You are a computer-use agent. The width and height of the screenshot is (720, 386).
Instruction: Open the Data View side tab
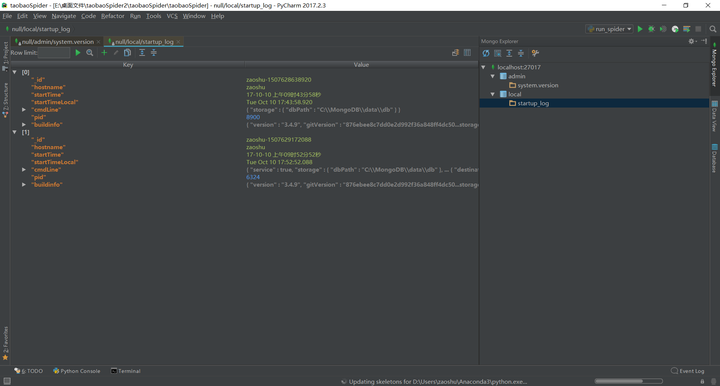[x=714, y=116]
